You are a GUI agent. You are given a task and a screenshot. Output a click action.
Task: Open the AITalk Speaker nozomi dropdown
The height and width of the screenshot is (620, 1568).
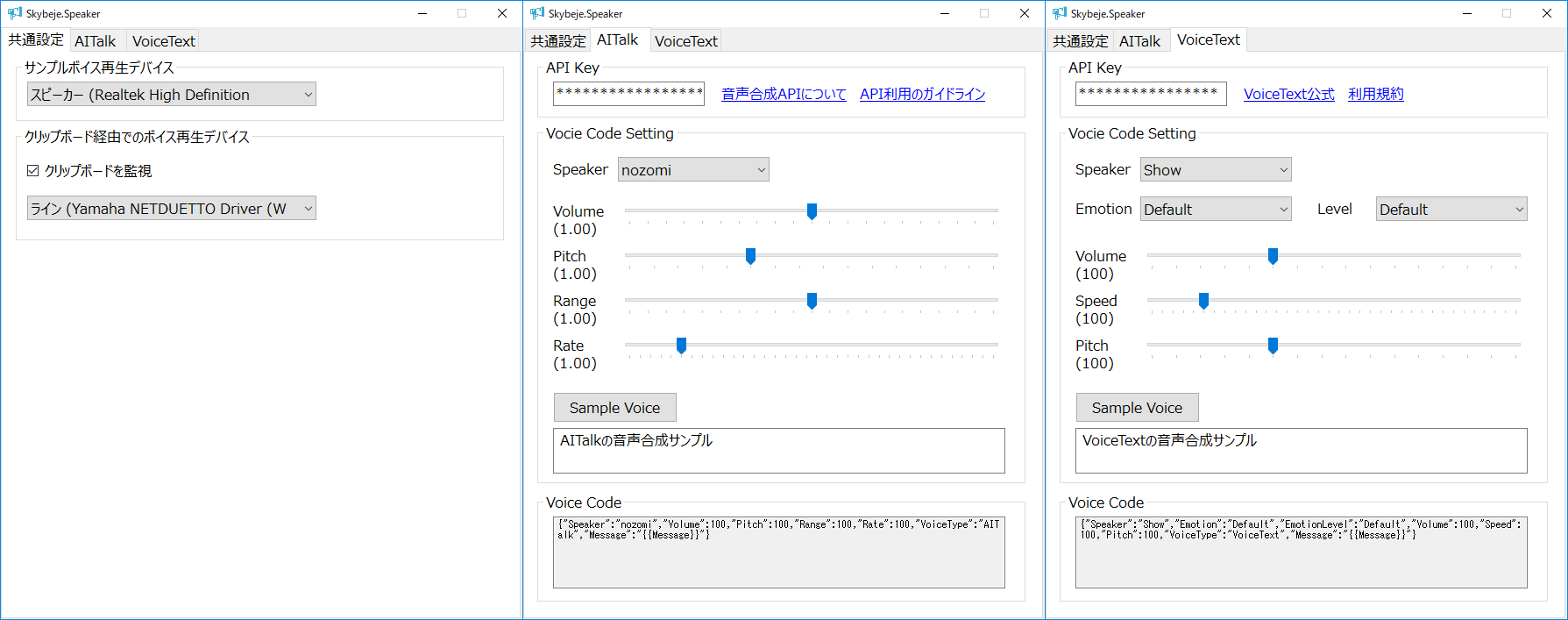pyautogui.click(x=693, y=170)
